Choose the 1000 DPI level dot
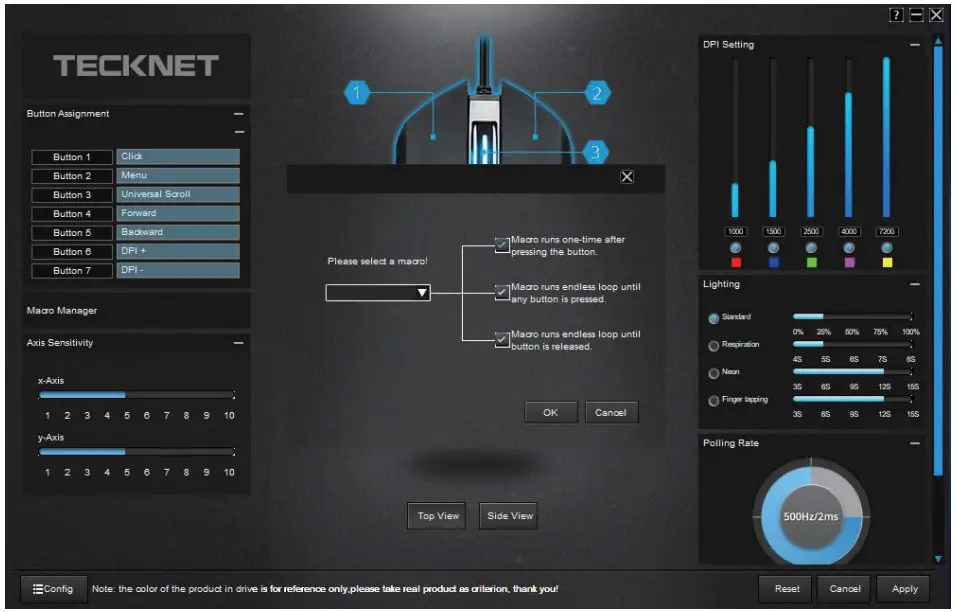 point(735,248)
